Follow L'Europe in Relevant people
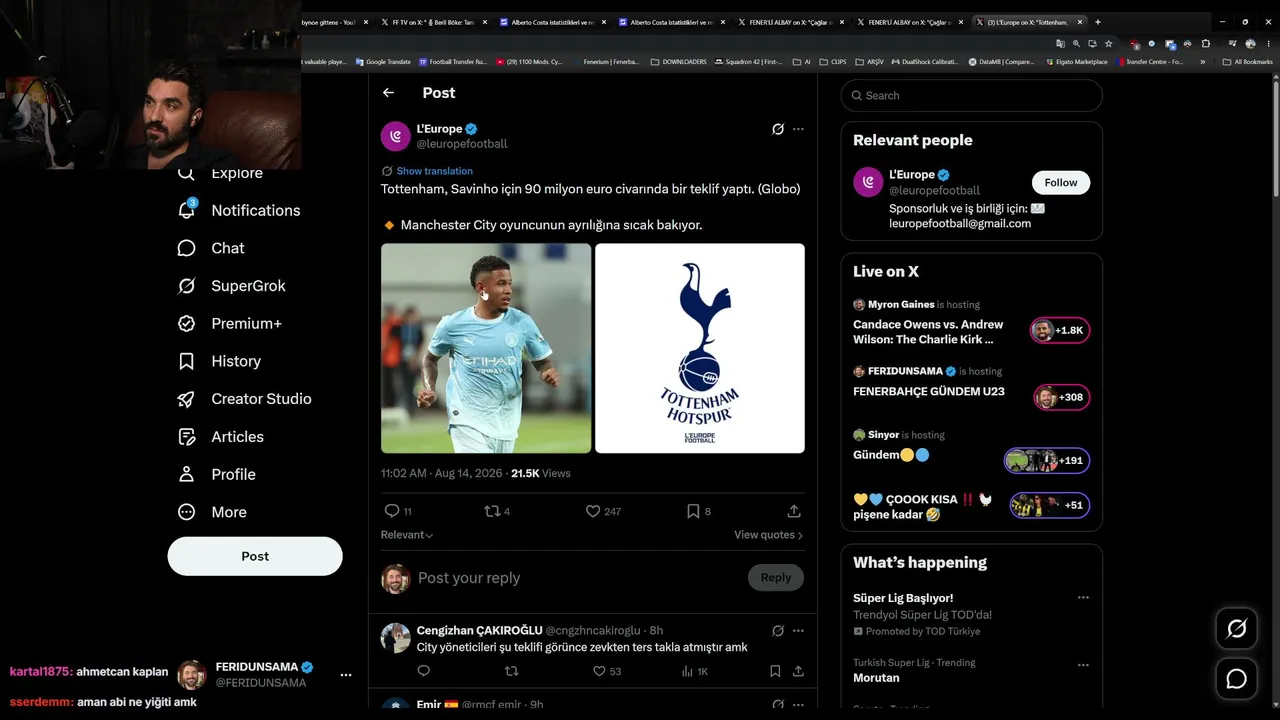This screenshot has height=720, width=1280. pos(1061,183)
